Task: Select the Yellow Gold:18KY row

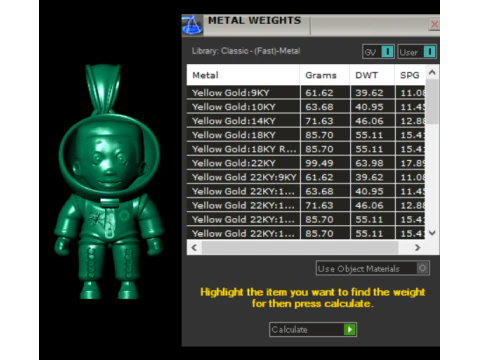Action: (306, 135)
